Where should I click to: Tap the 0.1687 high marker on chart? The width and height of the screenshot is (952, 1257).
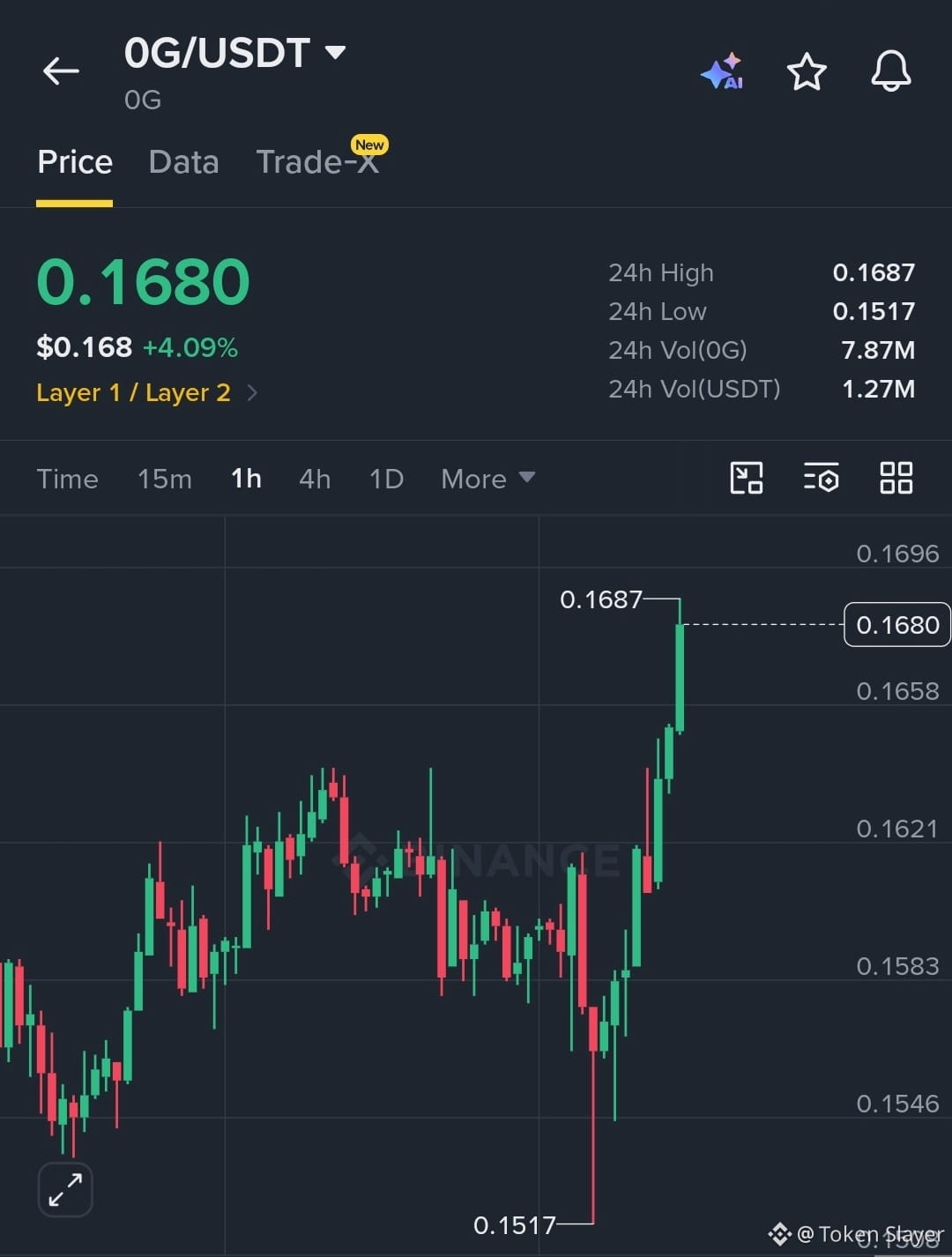(x=601, y=599)
